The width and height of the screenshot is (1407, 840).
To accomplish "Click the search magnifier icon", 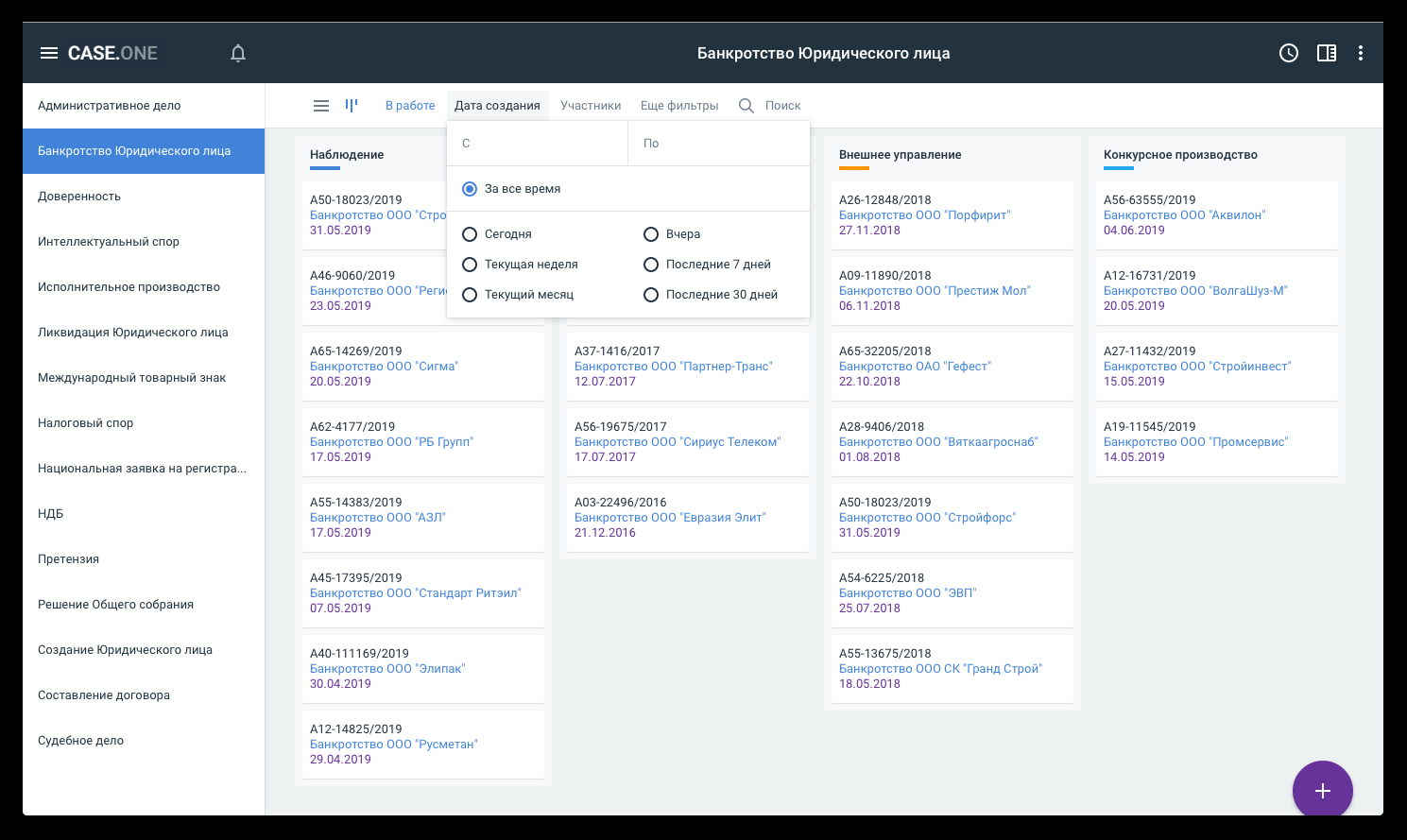I will 746,106.
